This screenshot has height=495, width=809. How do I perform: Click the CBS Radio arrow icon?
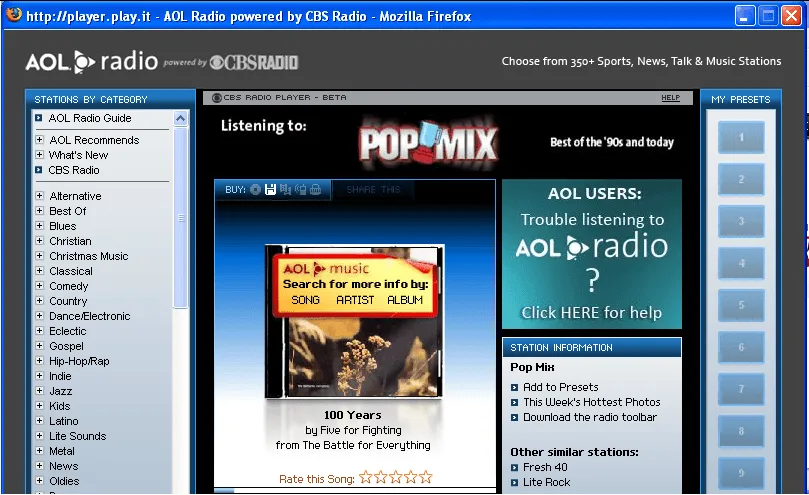pos(39,170)
